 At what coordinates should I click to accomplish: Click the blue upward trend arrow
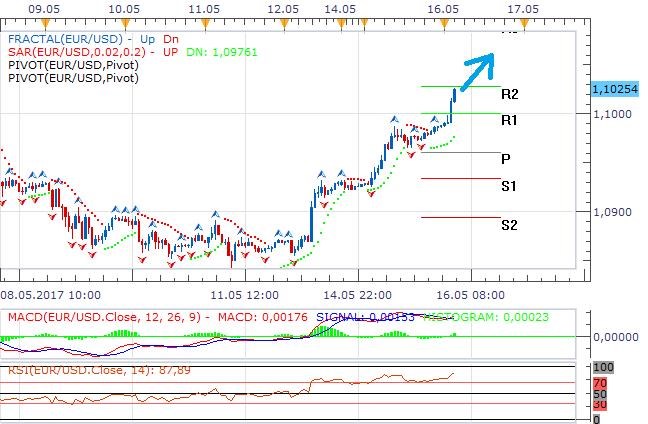click(477, 69)
